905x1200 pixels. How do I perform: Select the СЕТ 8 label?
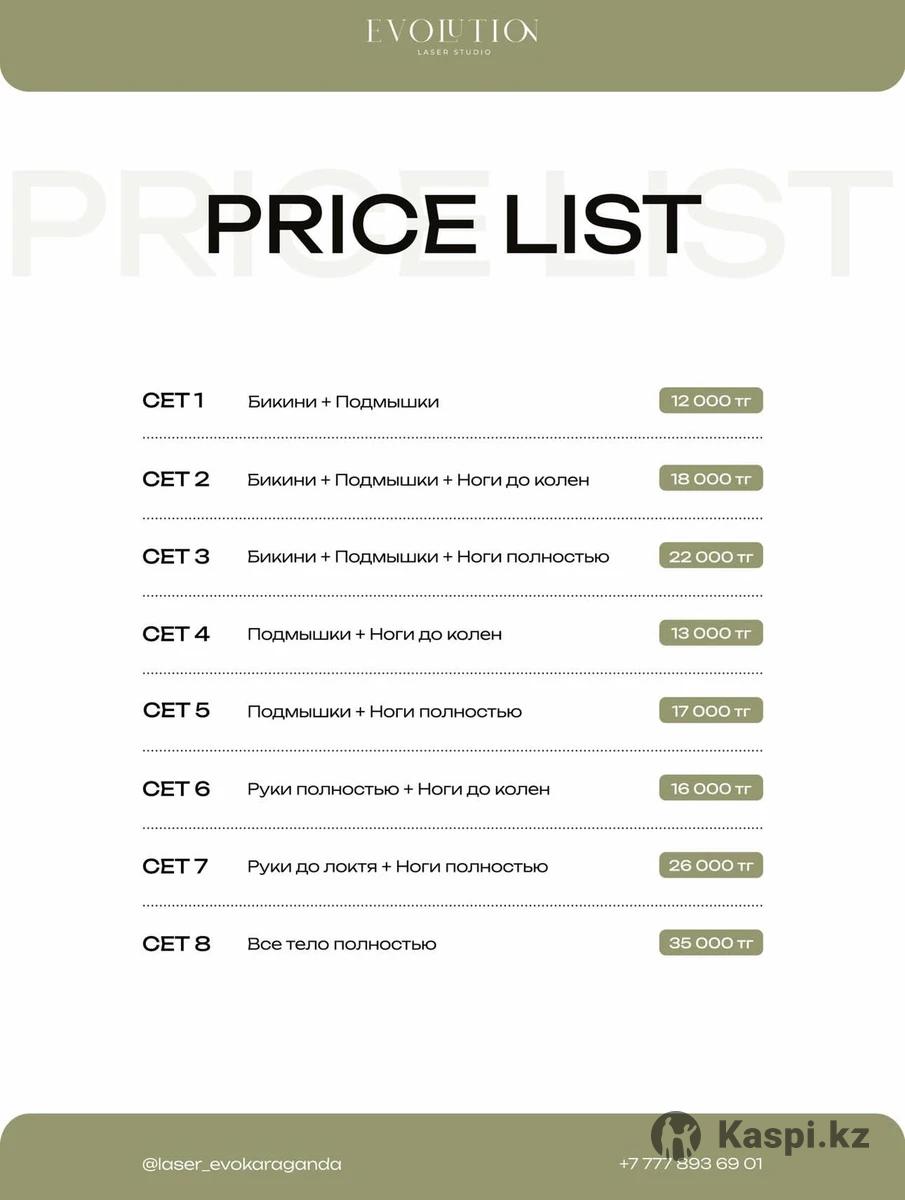[176, 944]
